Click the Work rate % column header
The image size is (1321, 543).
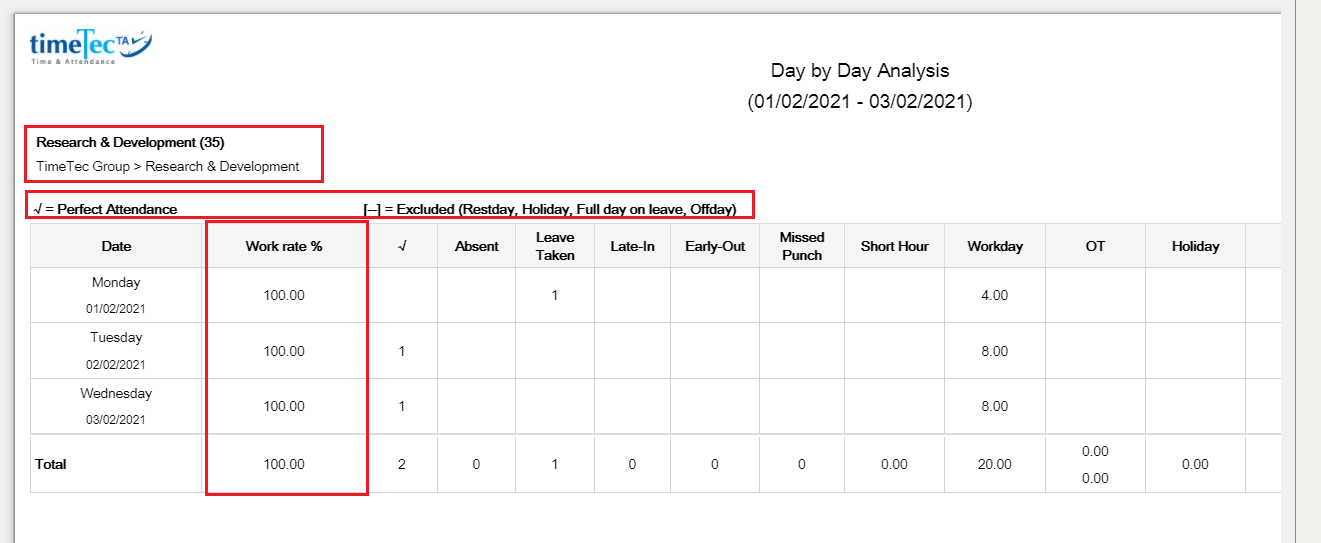tap(284, 246)
